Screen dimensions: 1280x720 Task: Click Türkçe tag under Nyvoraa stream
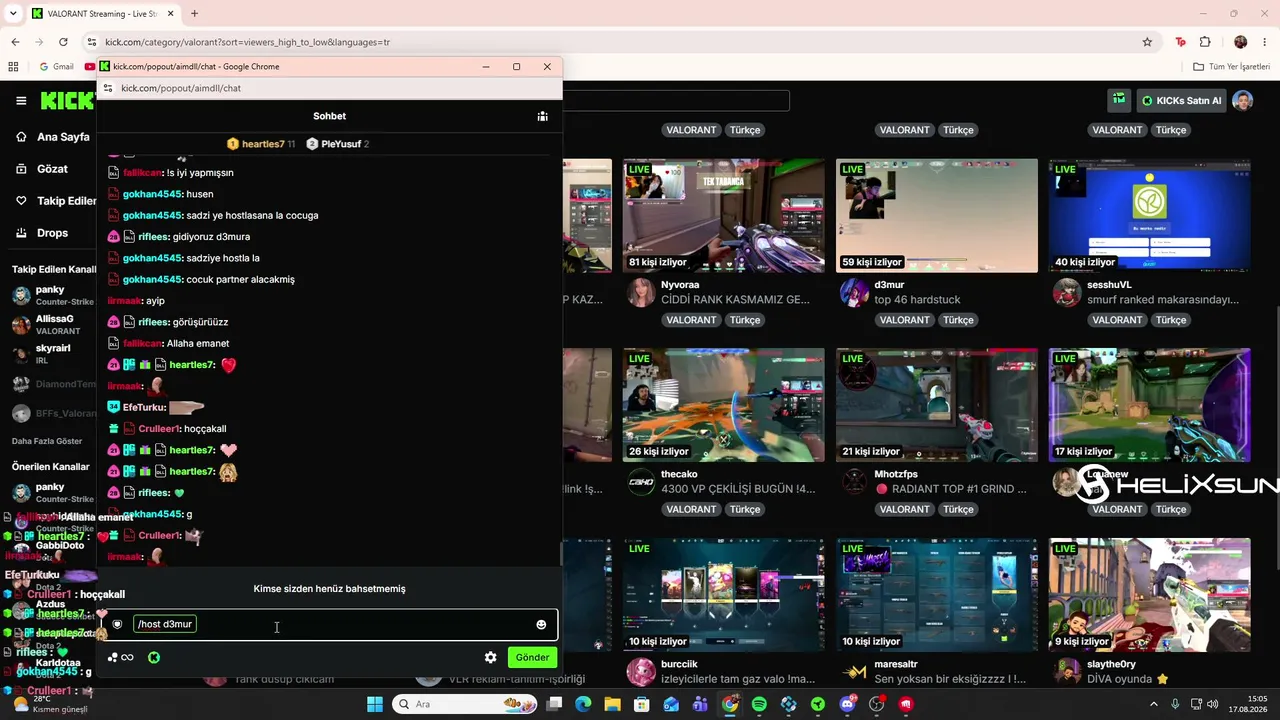[x=745, y=320]
